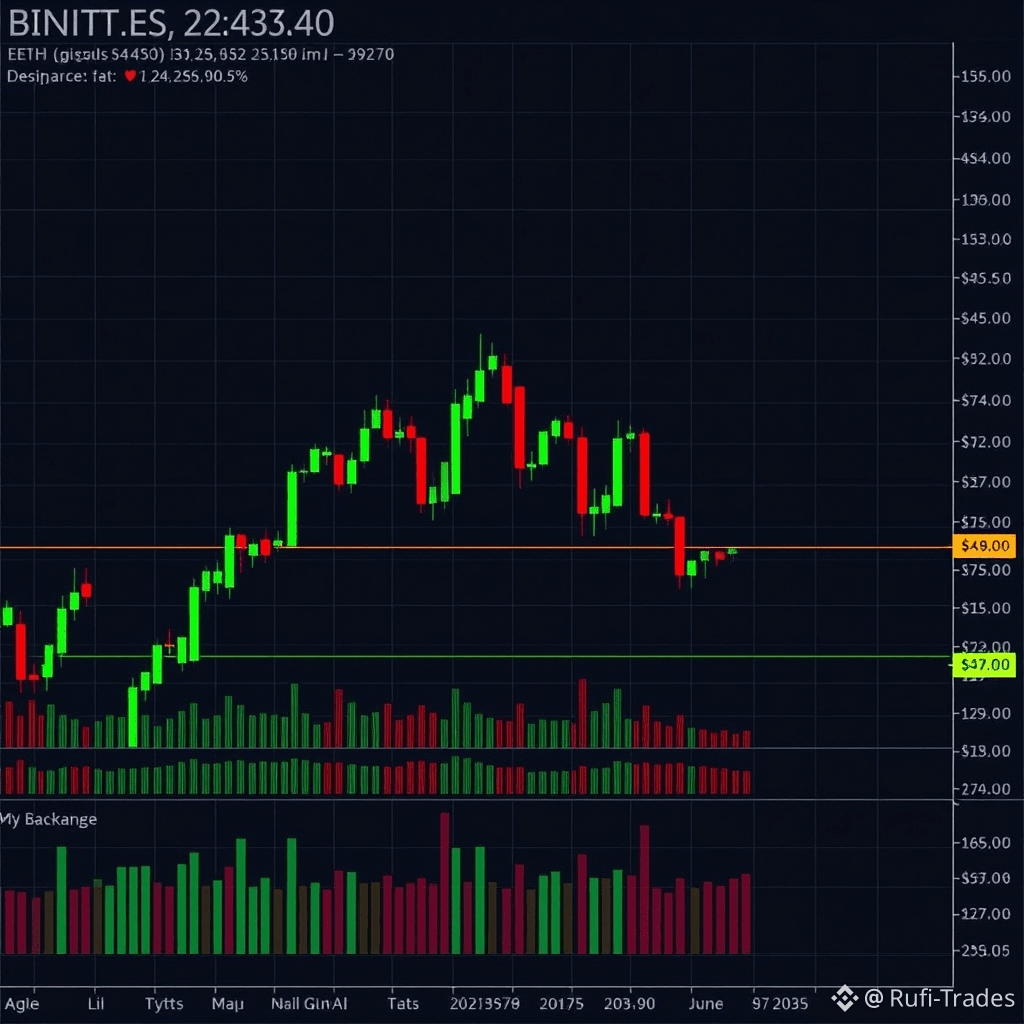Click the $27.00 price axis label
The width and height of the screenshot is (1024, 1024).
coord(985,482)
